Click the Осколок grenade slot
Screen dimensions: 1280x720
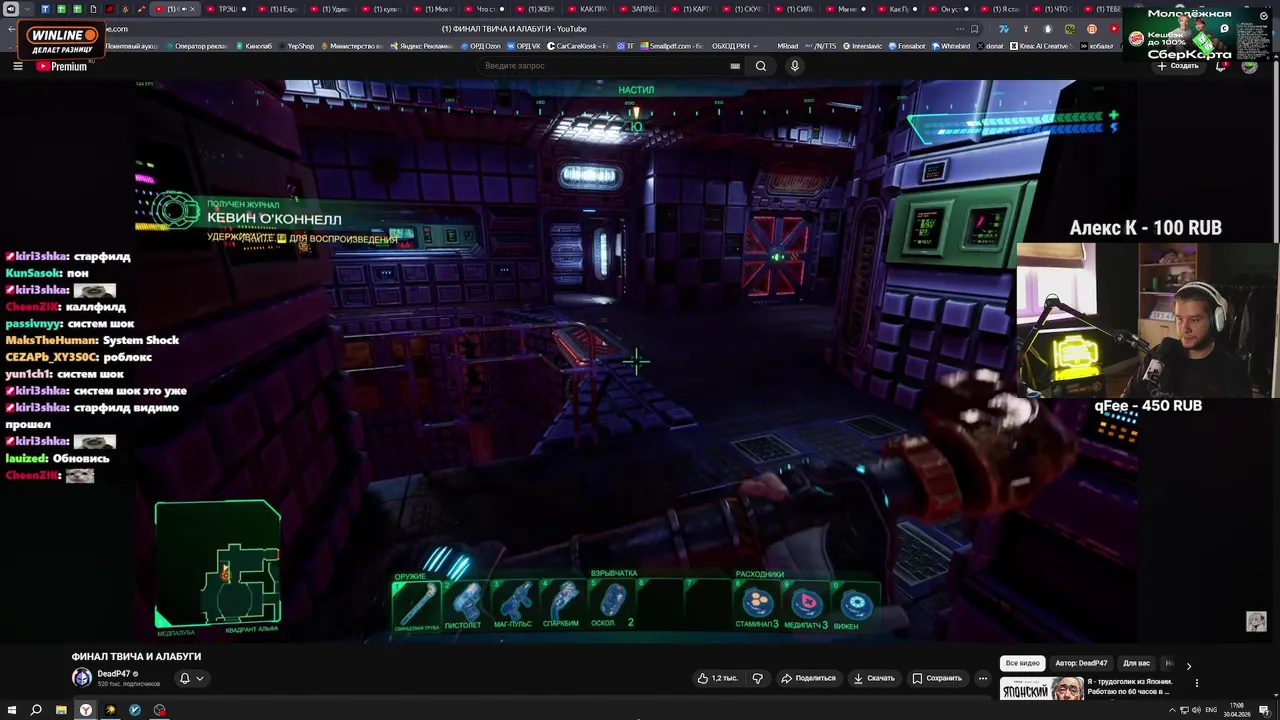tap(610, 603)
